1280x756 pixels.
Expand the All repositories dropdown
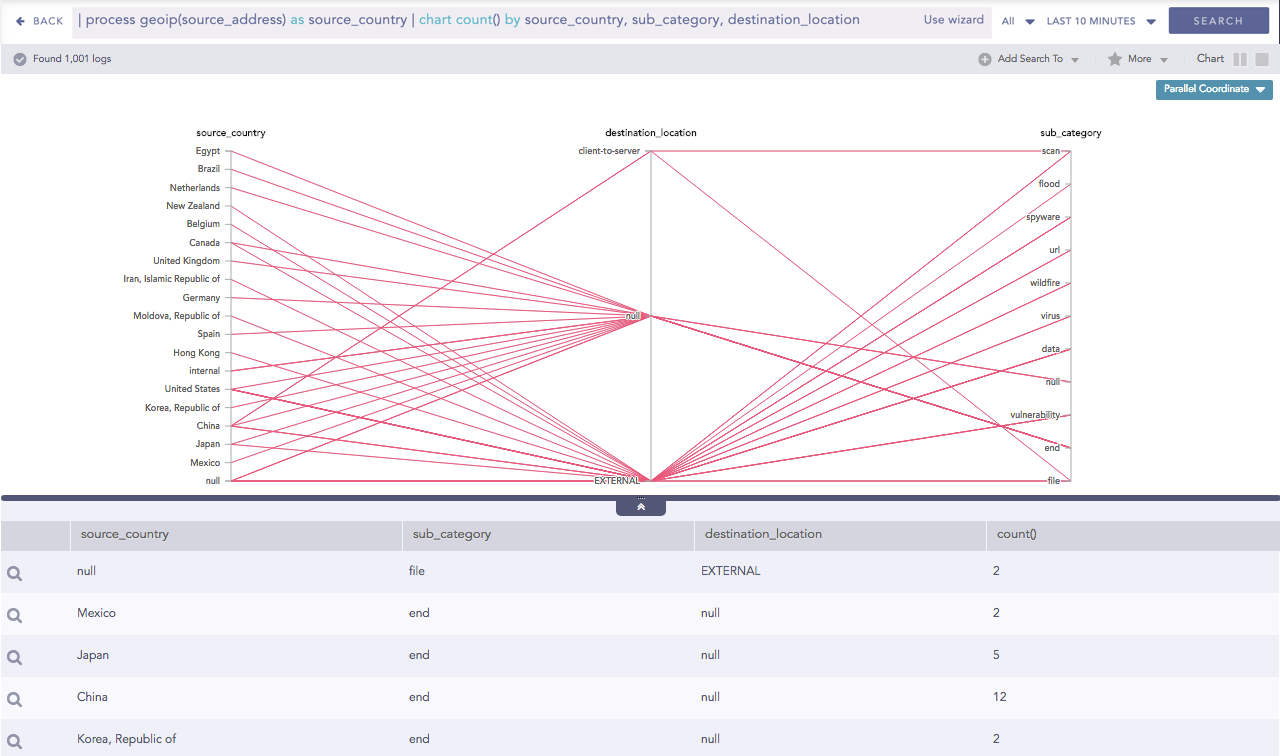click(1014, 21)
